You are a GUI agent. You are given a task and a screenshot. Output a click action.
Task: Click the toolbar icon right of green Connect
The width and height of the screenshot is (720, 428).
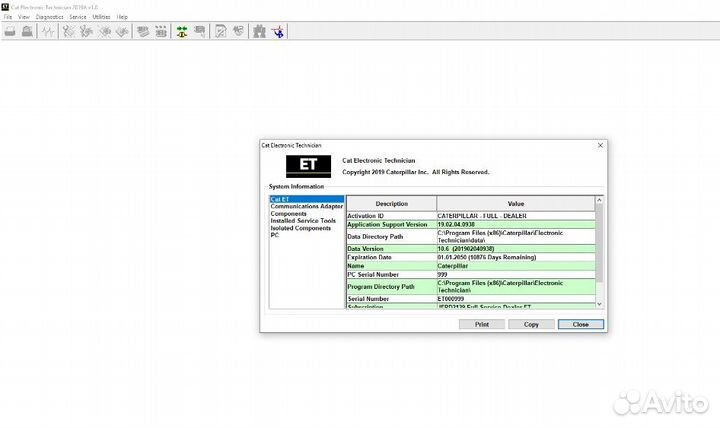pos(199,32)
